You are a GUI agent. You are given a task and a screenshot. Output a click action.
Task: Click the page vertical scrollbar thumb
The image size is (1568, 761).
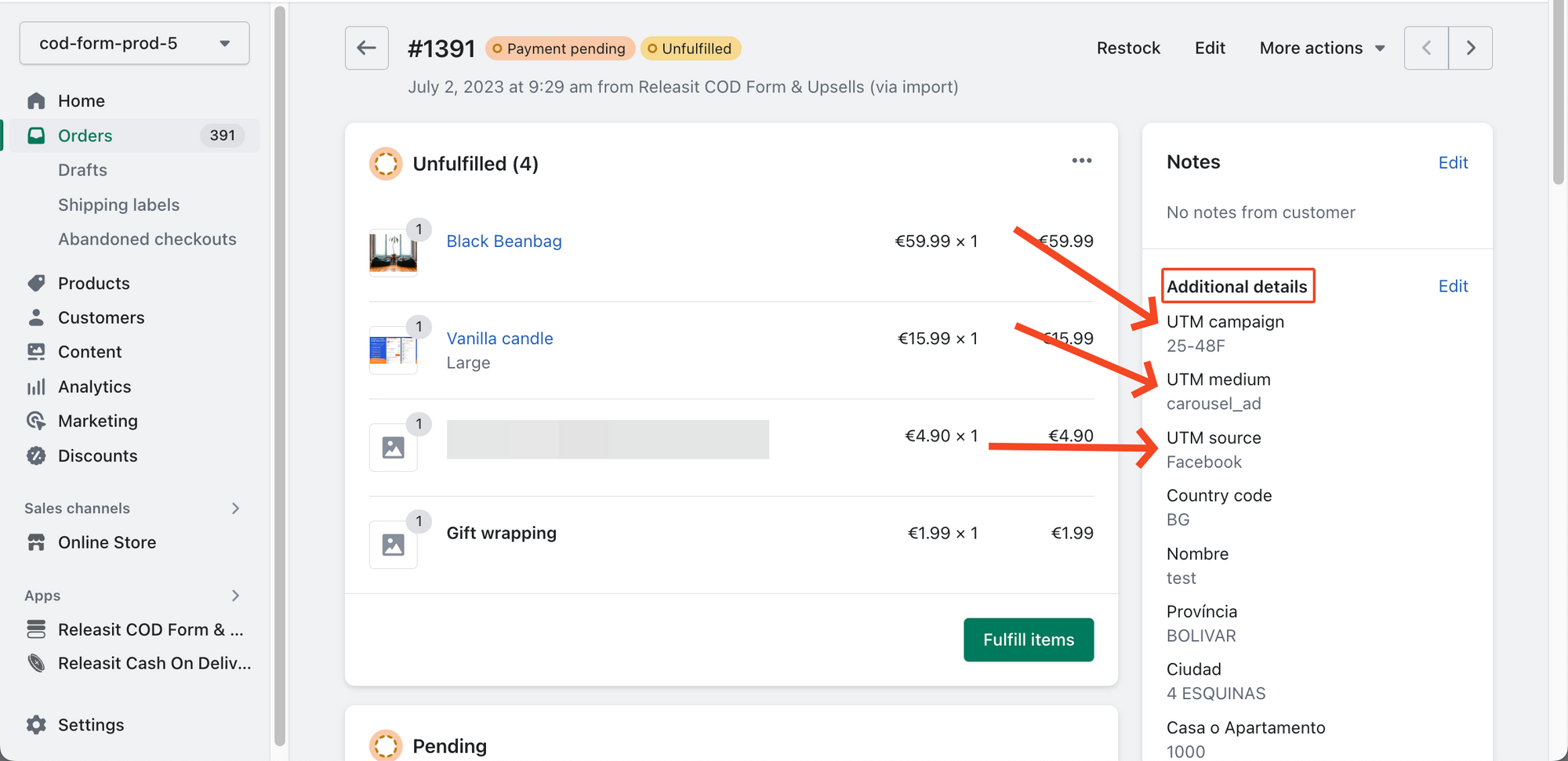click(1559, 92)
